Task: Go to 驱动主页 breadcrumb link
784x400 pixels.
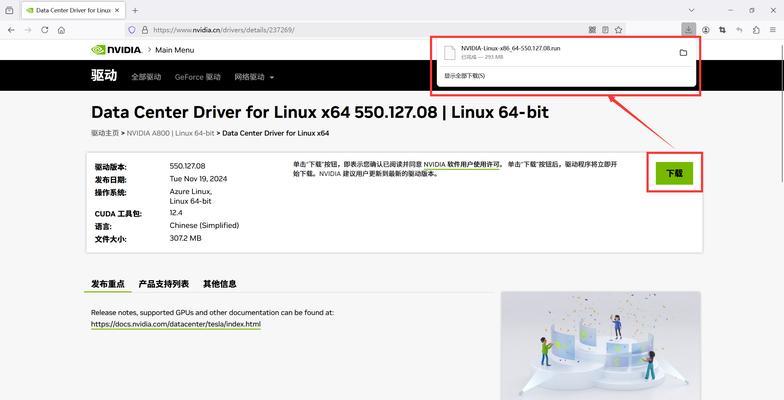Action: (x=105, y=133)
